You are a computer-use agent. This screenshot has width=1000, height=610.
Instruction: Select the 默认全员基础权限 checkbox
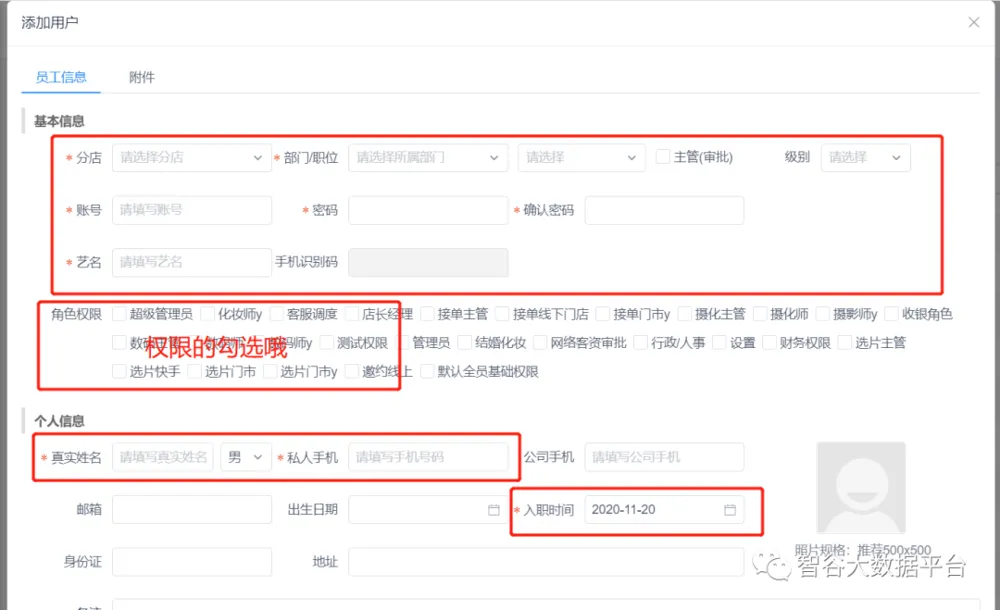pos(428,372)
